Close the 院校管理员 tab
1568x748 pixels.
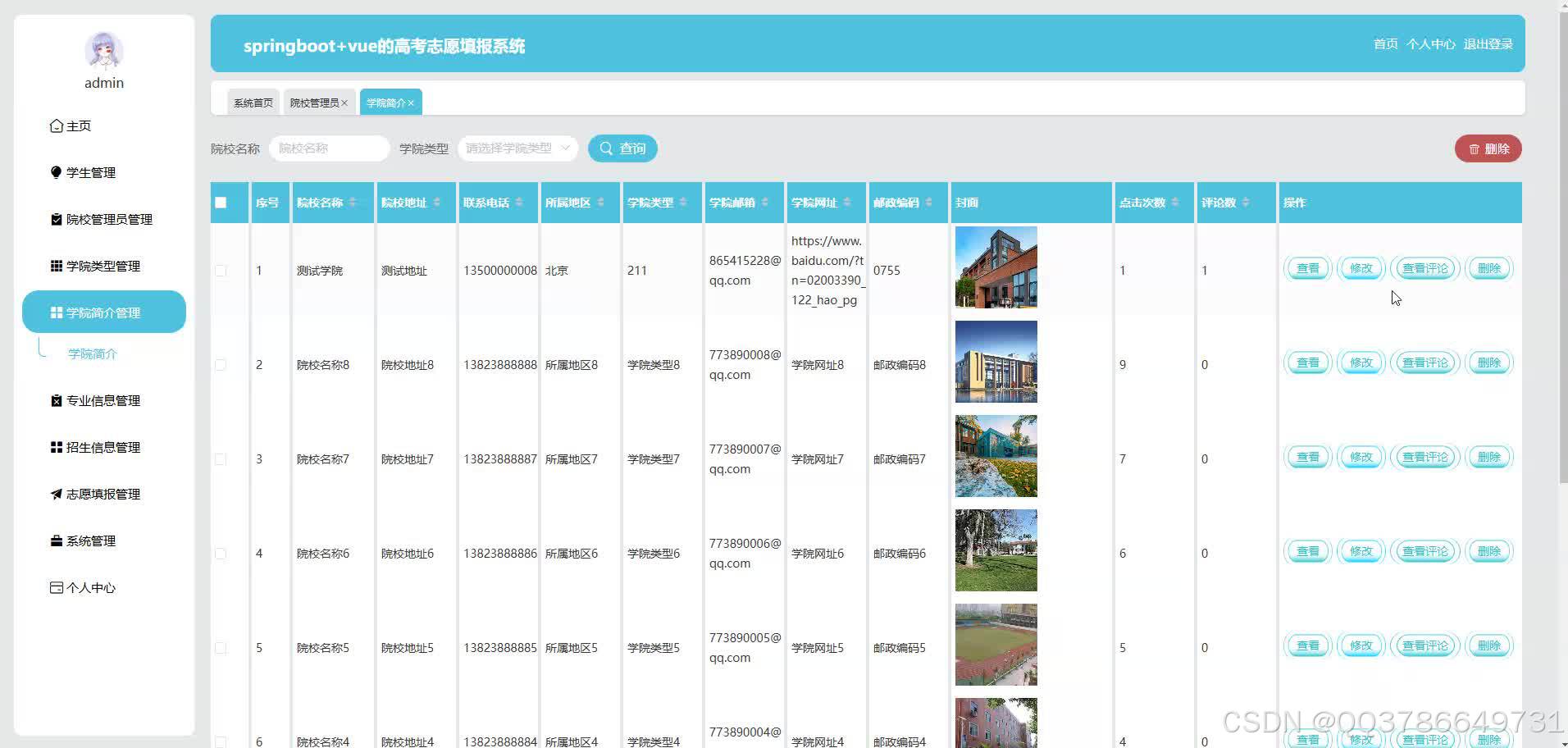344,103
